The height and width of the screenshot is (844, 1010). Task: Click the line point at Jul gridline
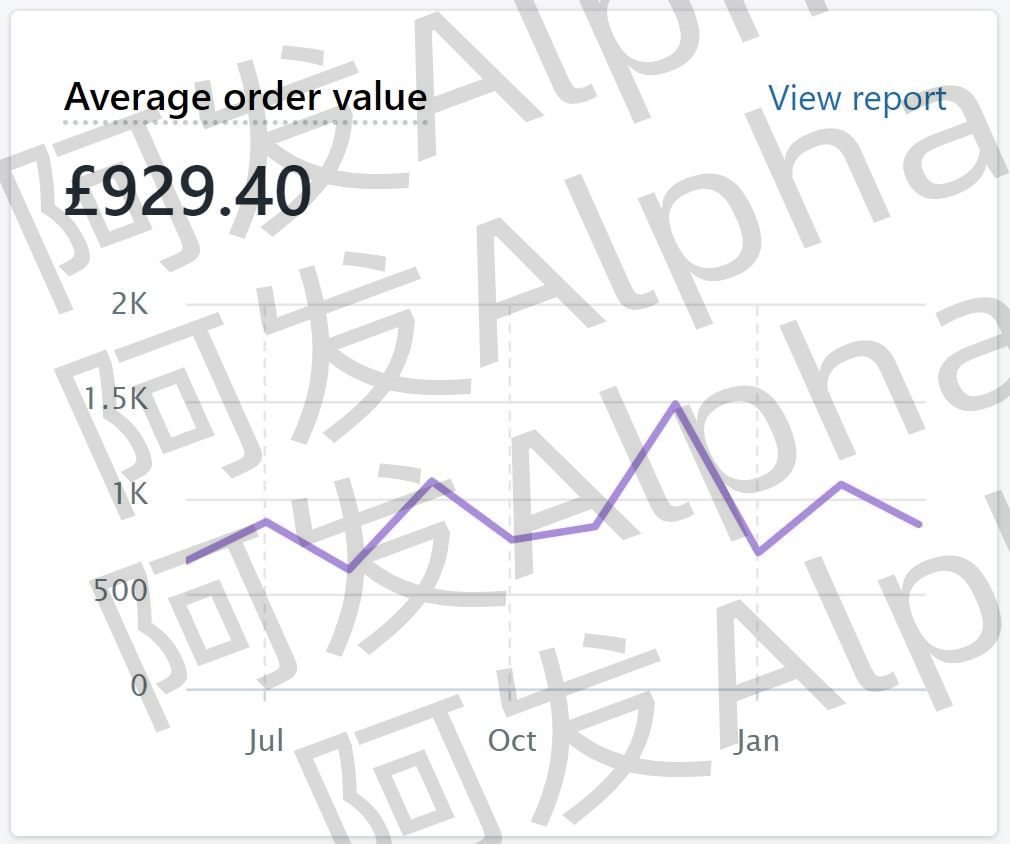[265, 521]
